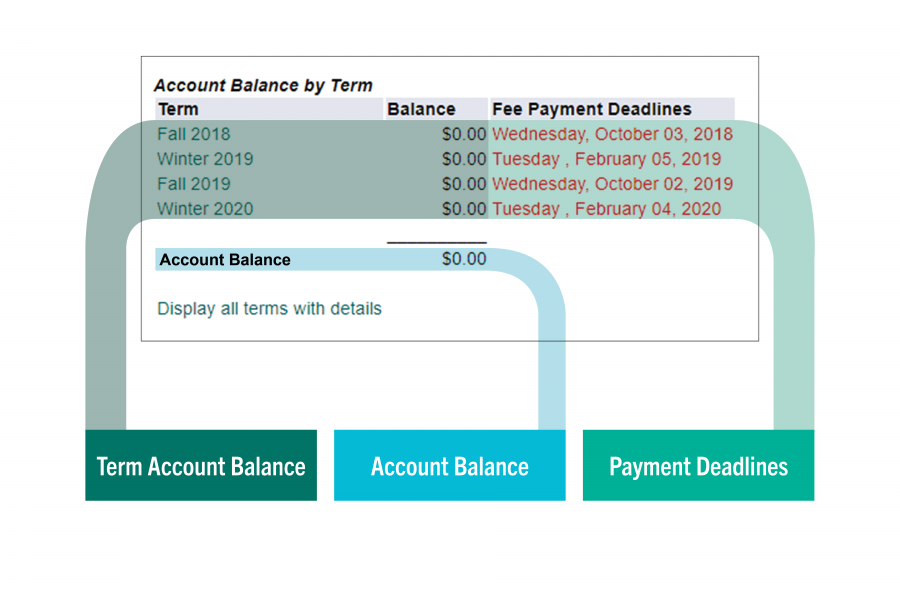Click the Tuesday, February 05, 2019 deadline

click(606, 159)
